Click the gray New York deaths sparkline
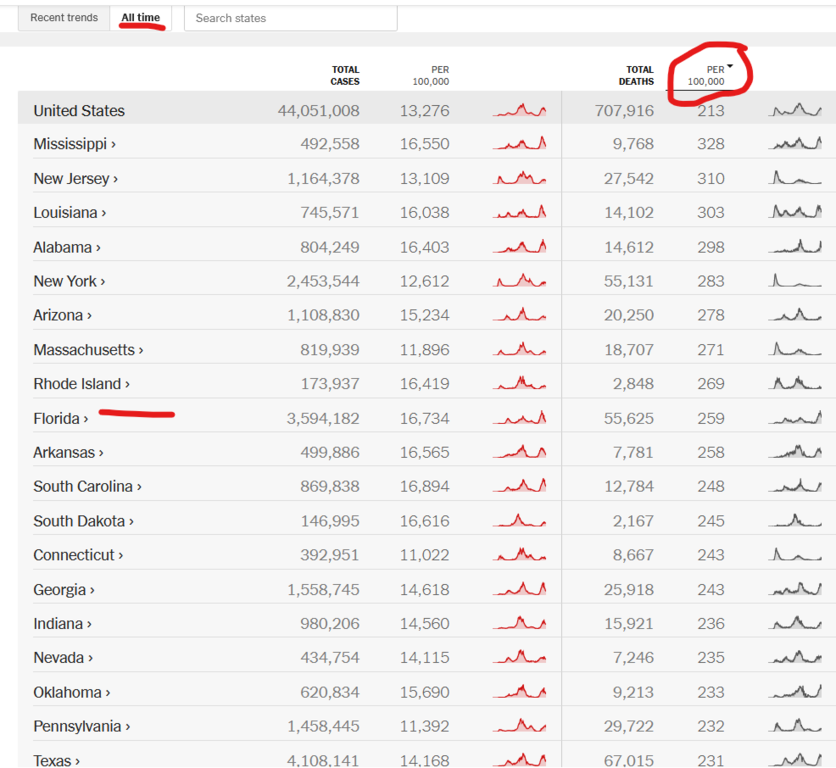 [x=795, y=281]
